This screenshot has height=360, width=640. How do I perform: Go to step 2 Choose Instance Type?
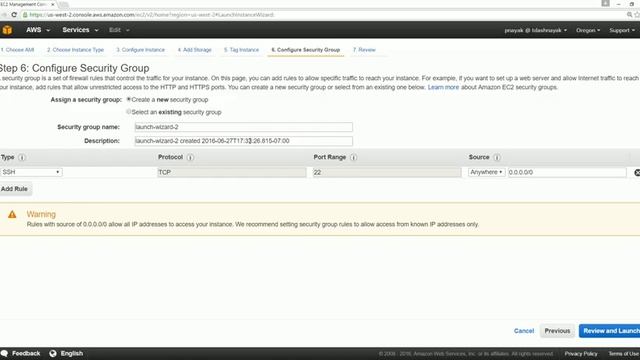76,50
